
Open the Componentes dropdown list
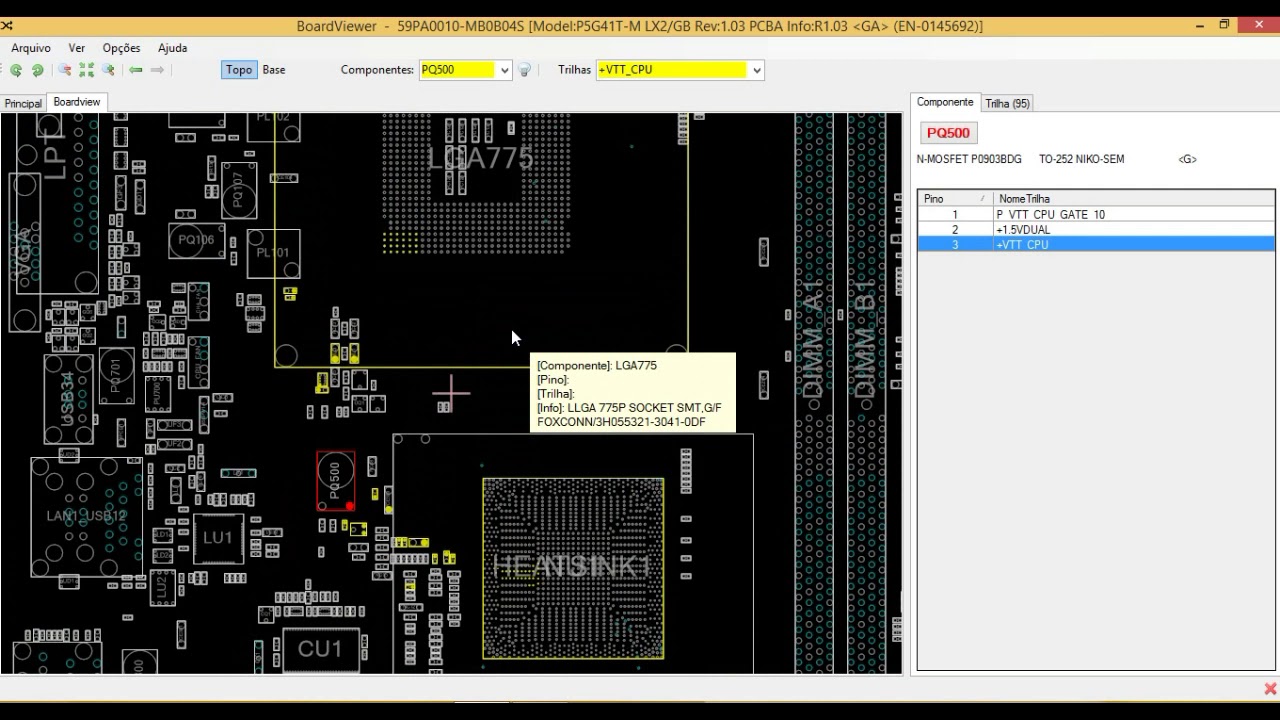coord(505,70)
